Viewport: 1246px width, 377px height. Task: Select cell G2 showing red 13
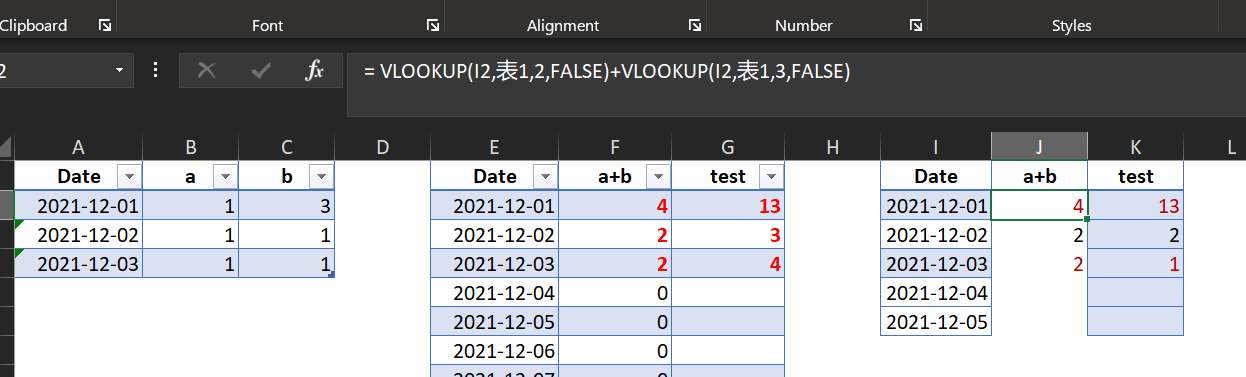(x=728, y=206)
